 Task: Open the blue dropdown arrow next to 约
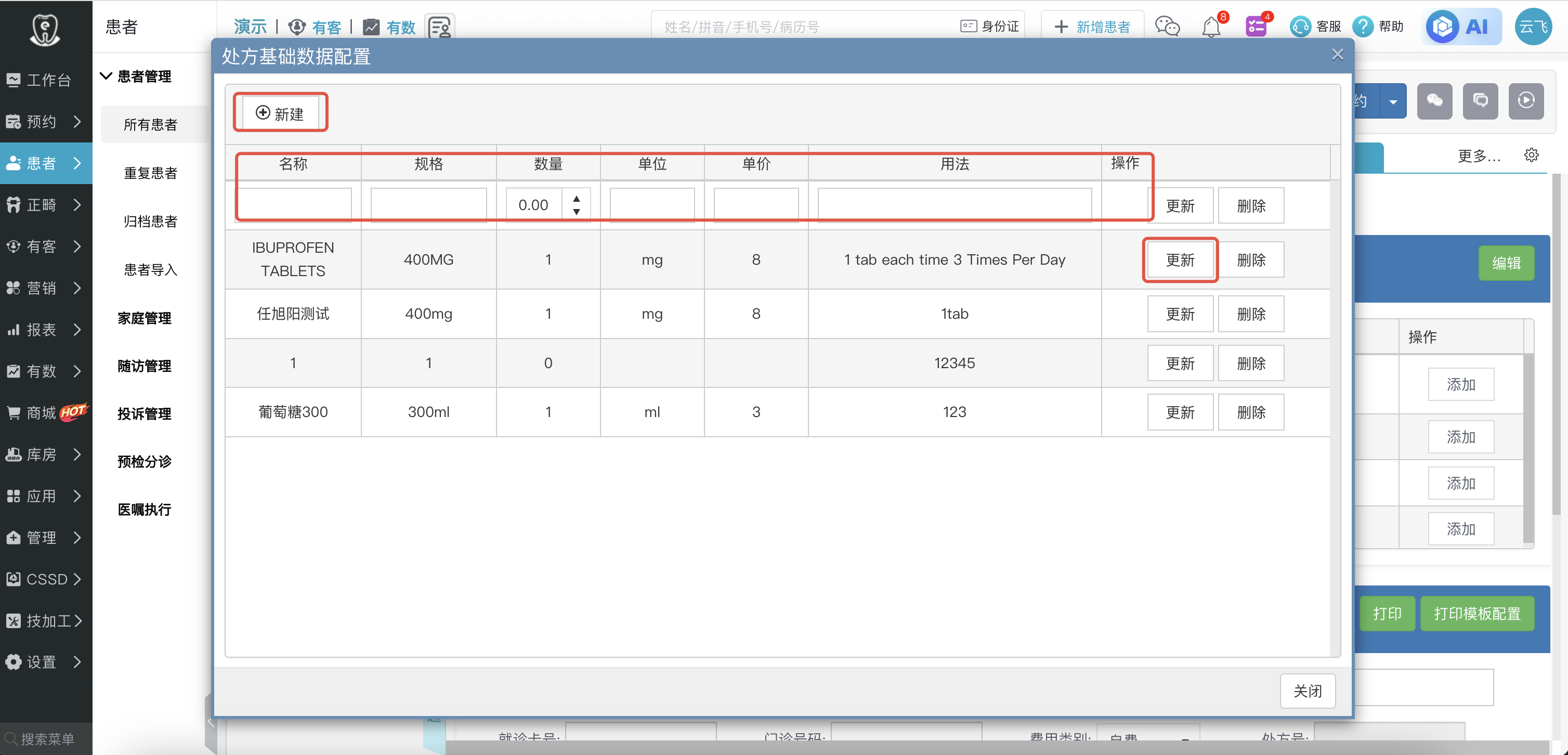[x=1393, y=101]
